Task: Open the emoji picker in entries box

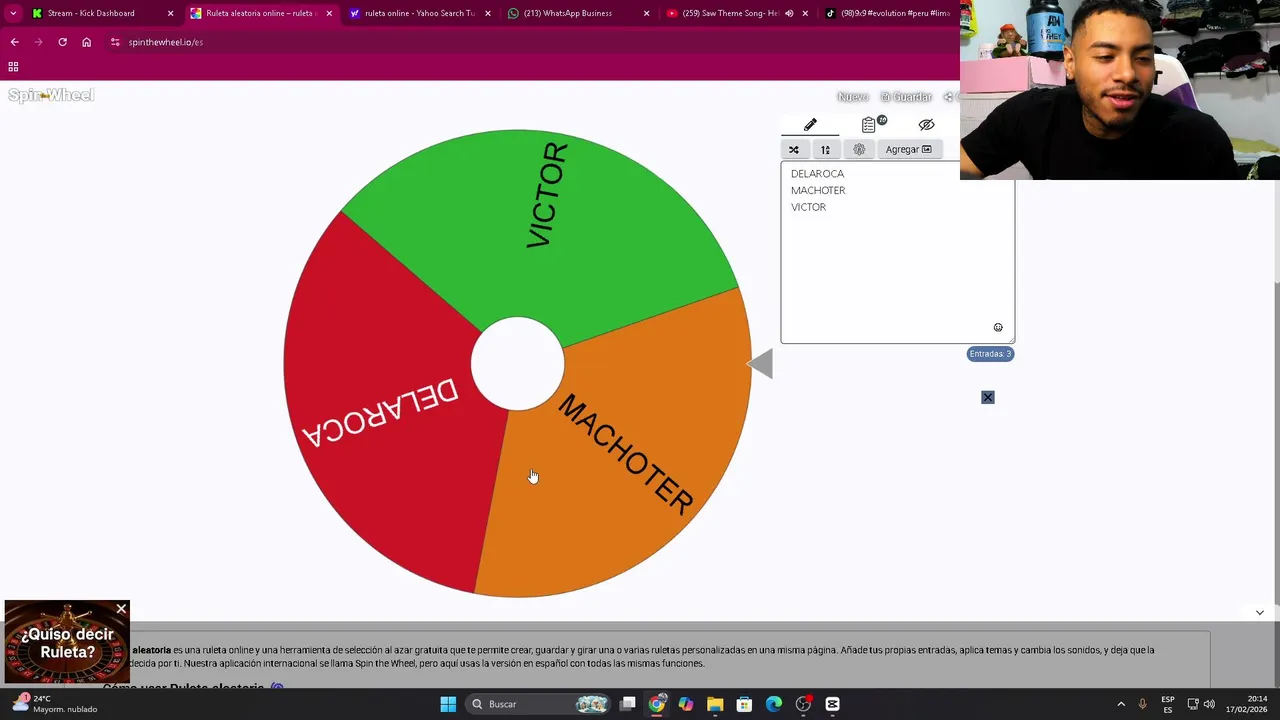Action: tap(998, 327)
